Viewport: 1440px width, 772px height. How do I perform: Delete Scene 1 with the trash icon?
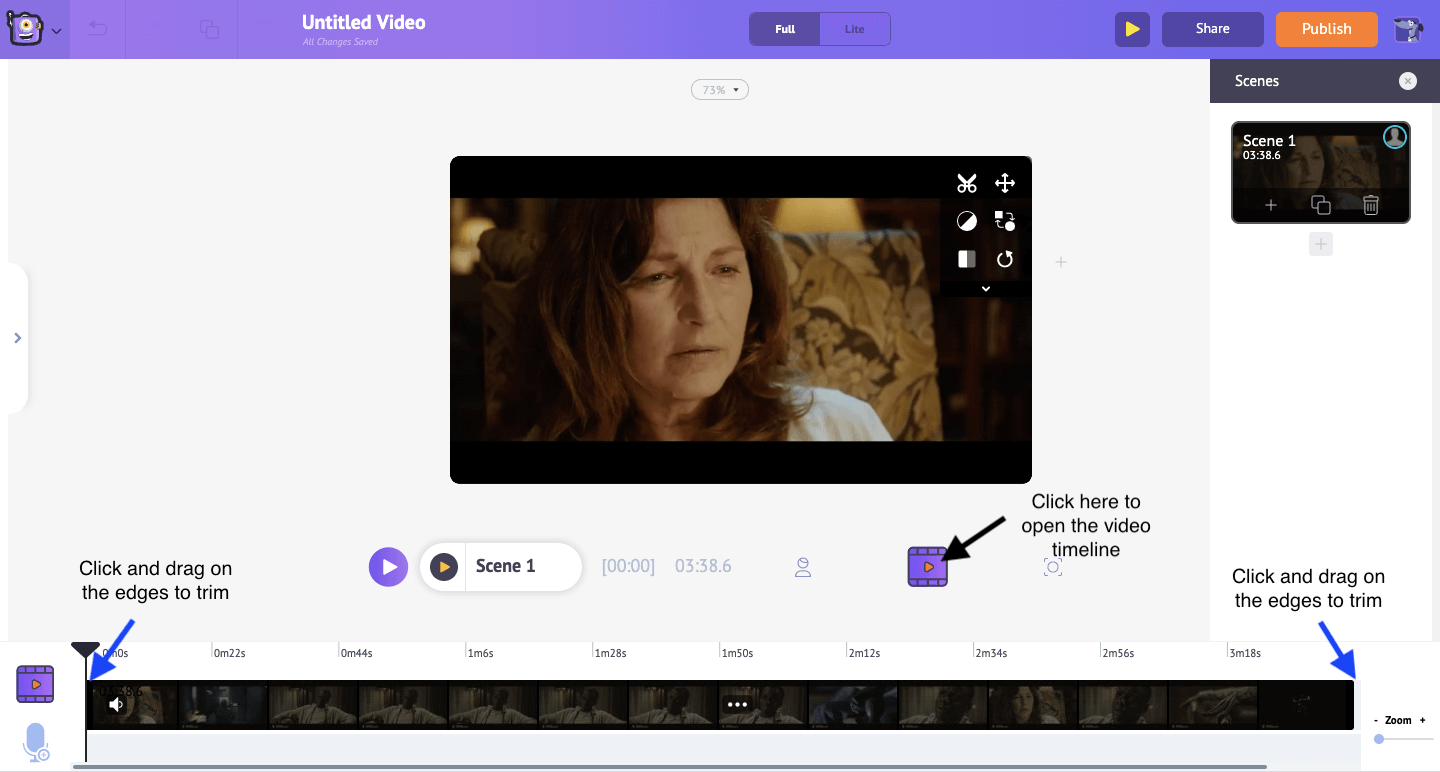click(x=1371, y=205)
